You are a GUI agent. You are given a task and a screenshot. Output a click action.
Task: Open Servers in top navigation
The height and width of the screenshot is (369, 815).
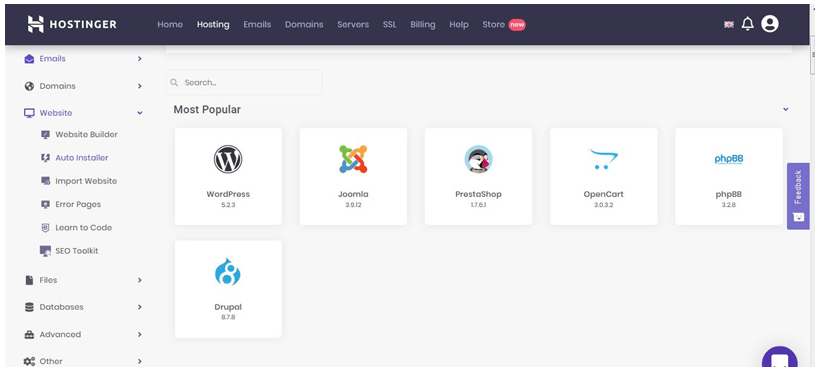(x=353, y=24)
